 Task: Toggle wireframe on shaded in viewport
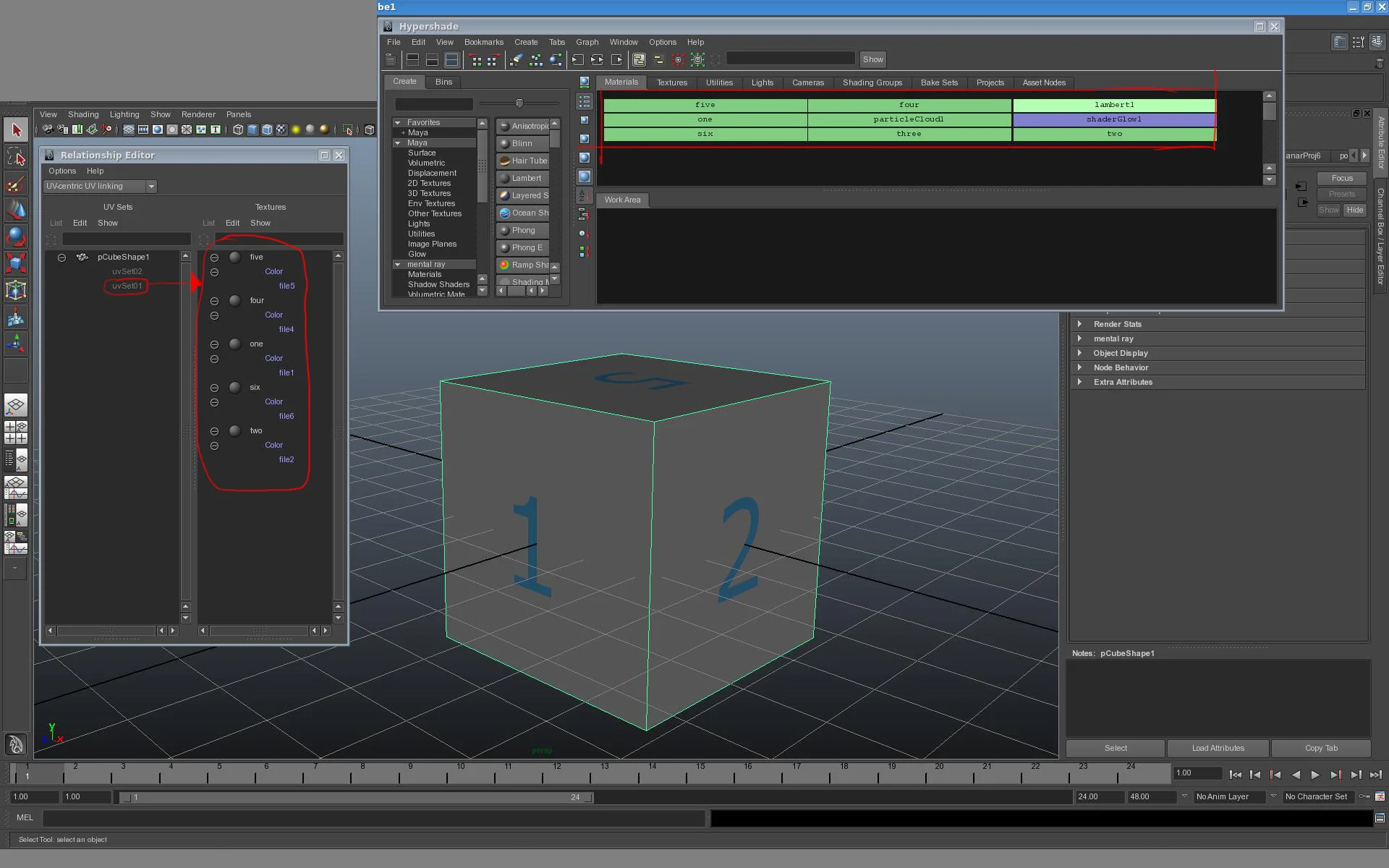tap(267, 129)
